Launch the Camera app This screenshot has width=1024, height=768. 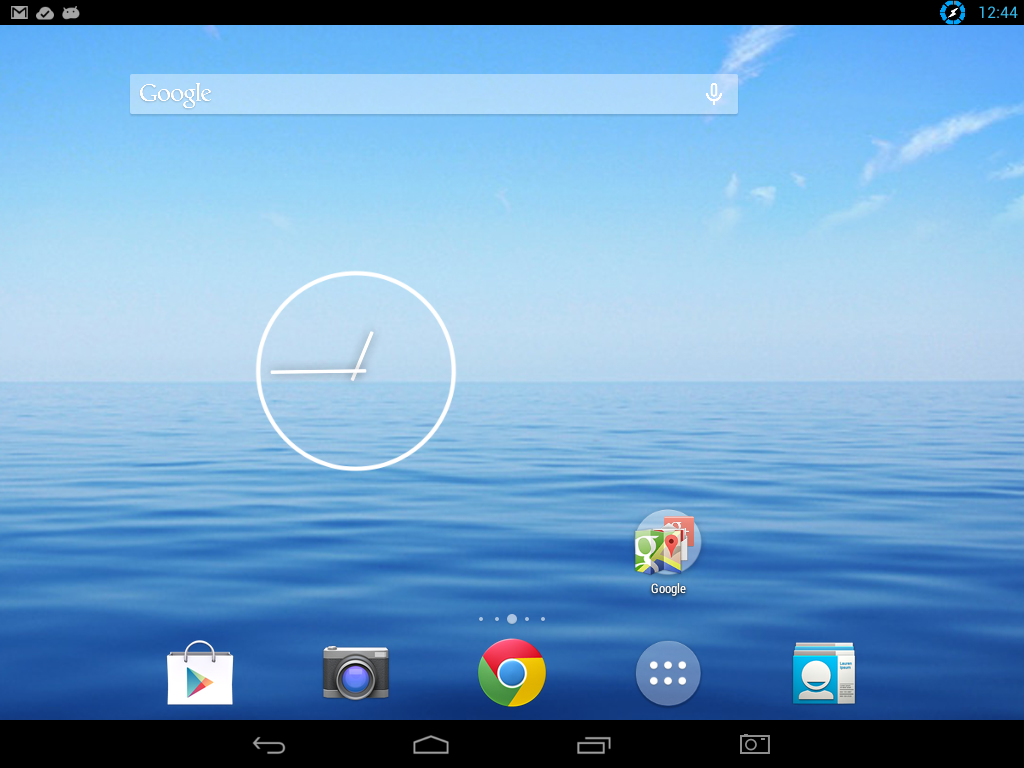tap(356, 673)
